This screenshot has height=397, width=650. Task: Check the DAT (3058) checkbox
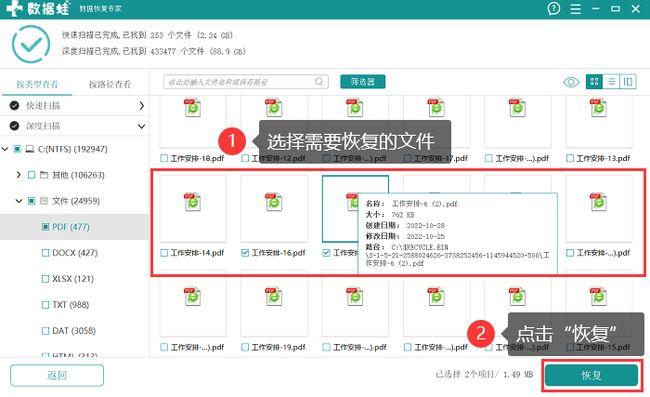pyautogui.click(x=46, y=331)
